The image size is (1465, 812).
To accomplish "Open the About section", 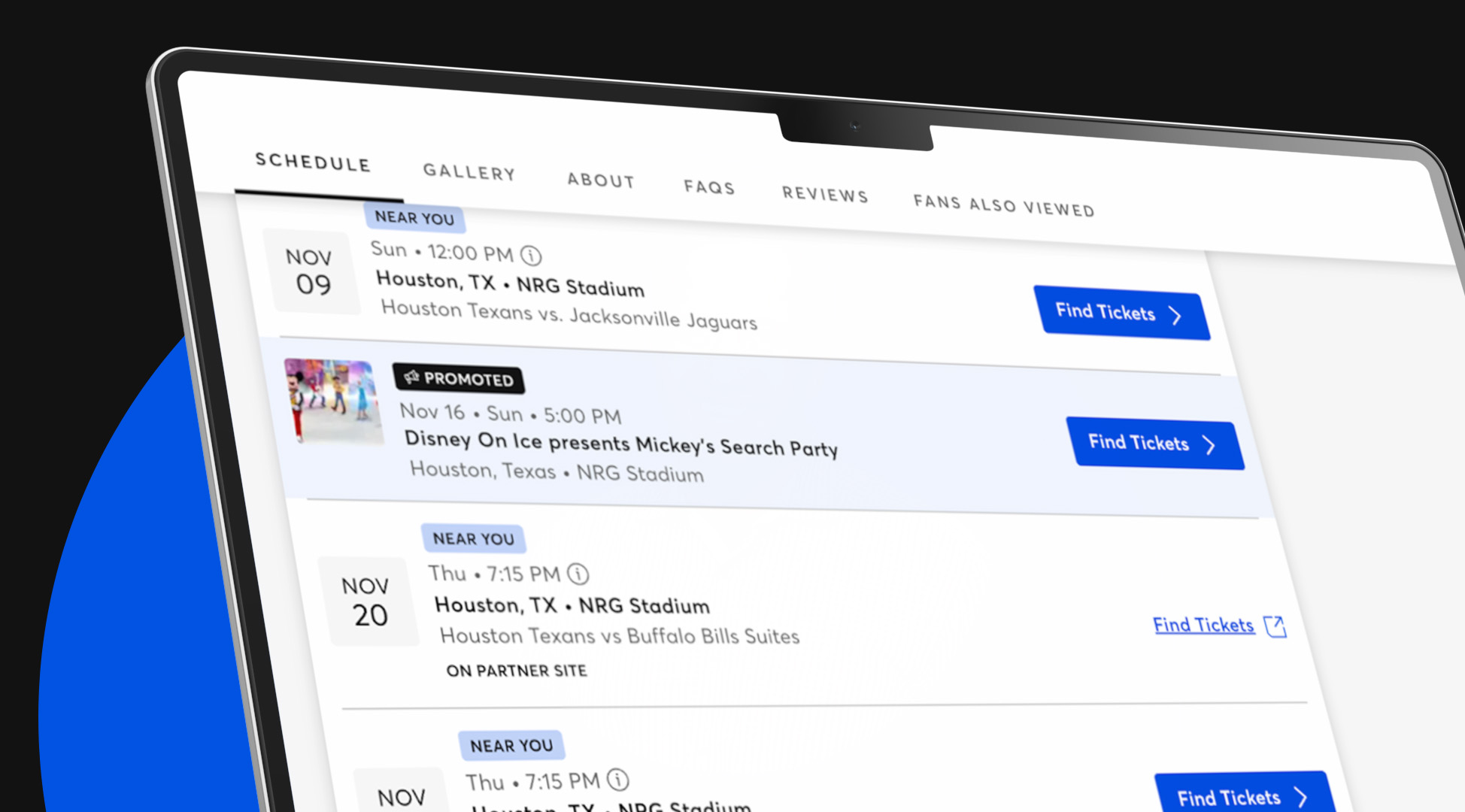I will pyautogui.click(x=600, y=180).
